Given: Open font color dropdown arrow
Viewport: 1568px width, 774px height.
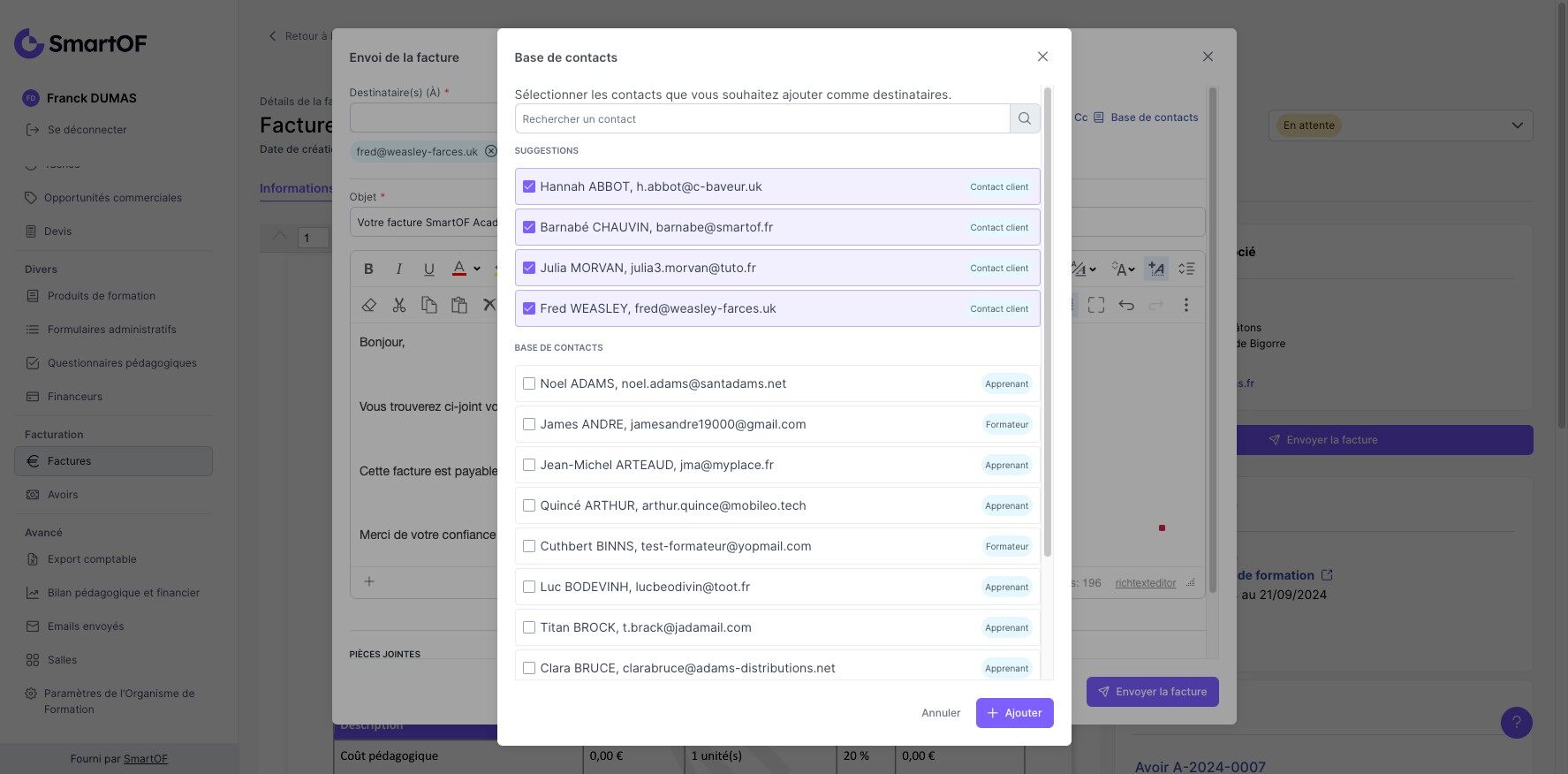Looking at the screenshot, I should pos(477,269).
